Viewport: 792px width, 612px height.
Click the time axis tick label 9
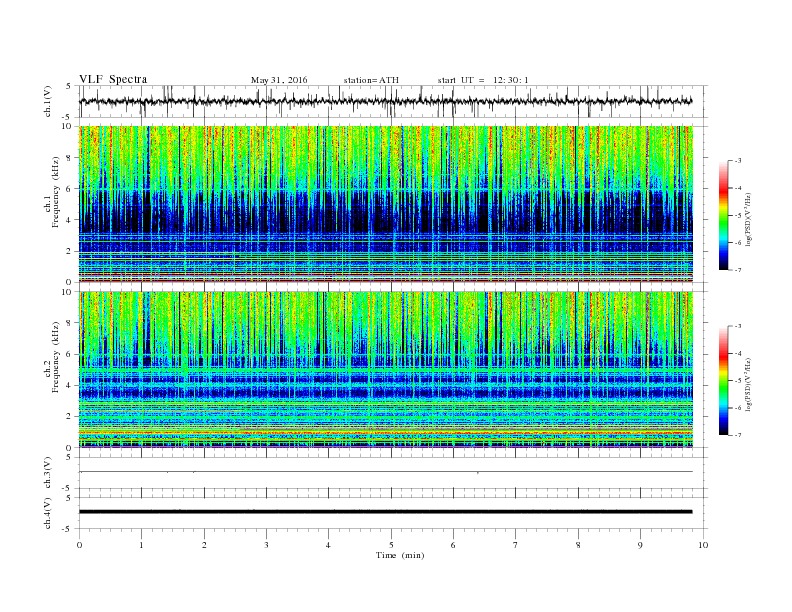pyautogui.click(x=640, y=545)
